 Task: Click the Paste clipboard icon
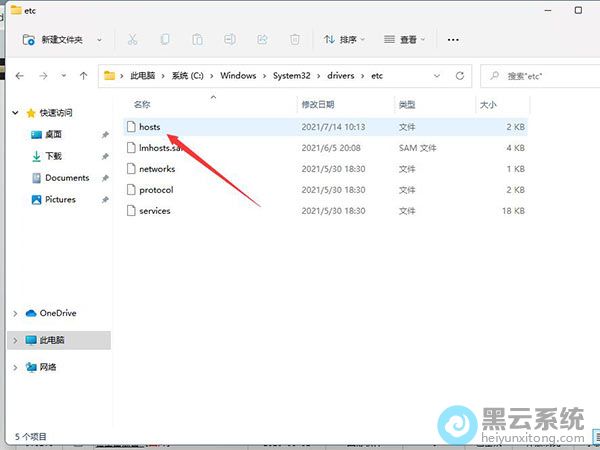[198, 40]
